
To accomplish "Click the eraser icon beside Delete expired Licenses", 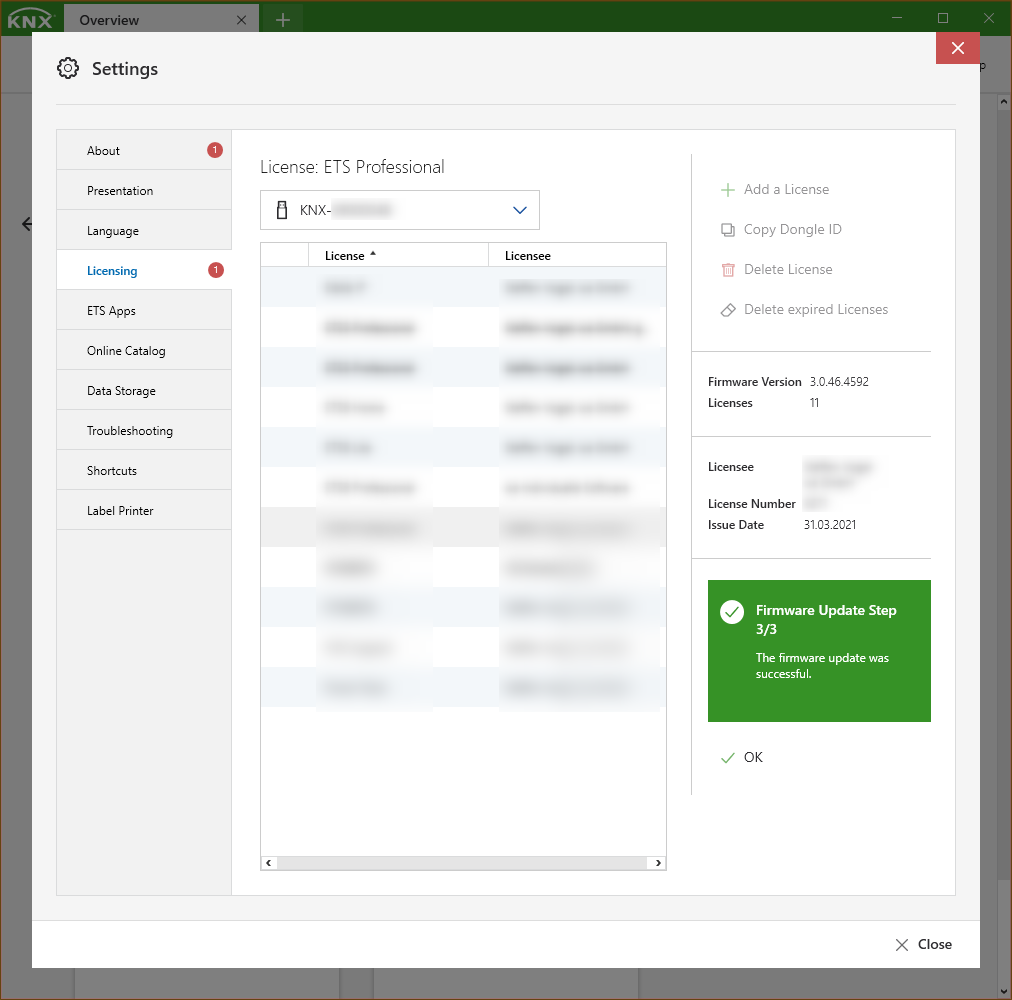I will [x=727, y=310].
